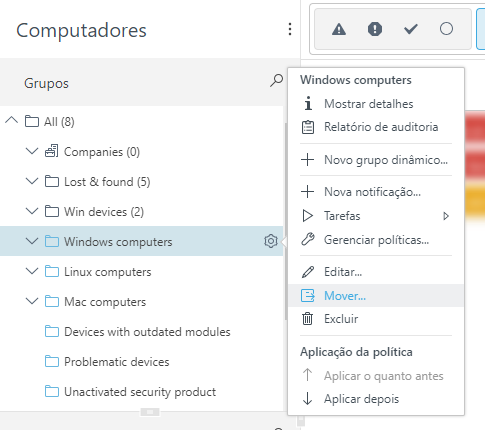Image resolution: width=485 pixels, height=430 pixels.
Task: Expand the Mac computers group chevron
Action: pos(32,301)
